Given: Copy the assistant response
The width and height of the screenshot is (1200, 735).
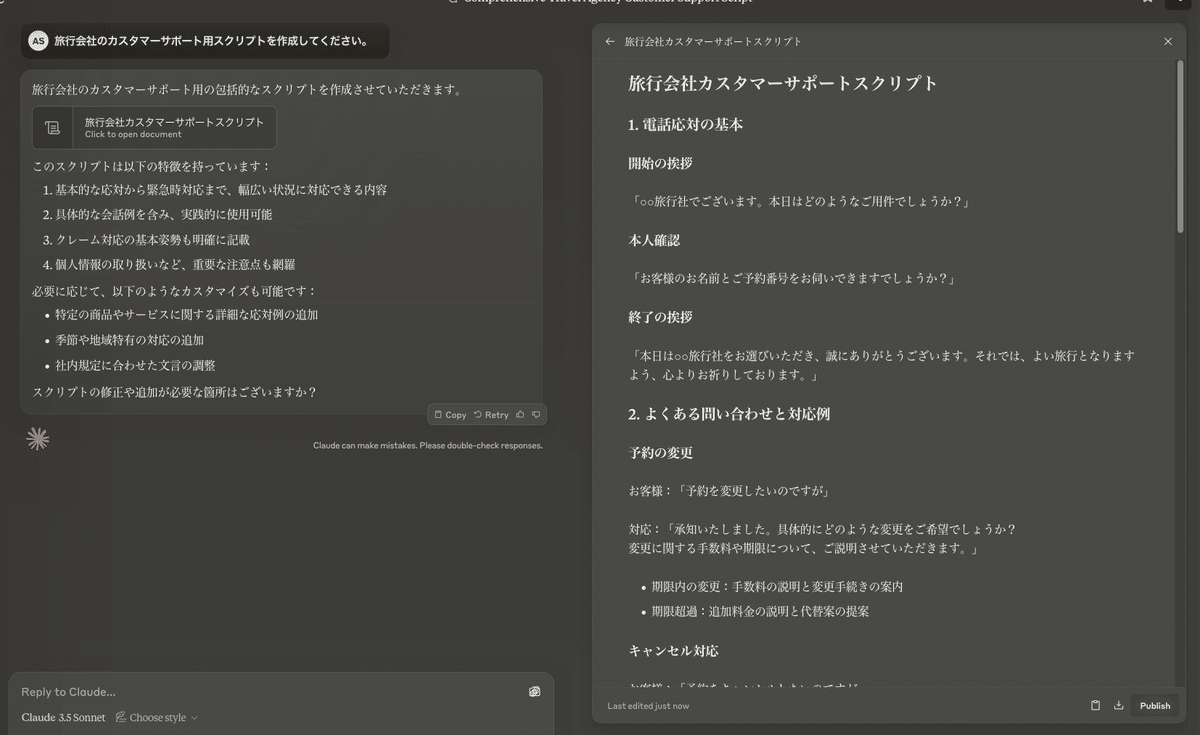Looking at the screenshot, I should coord(450,414).
